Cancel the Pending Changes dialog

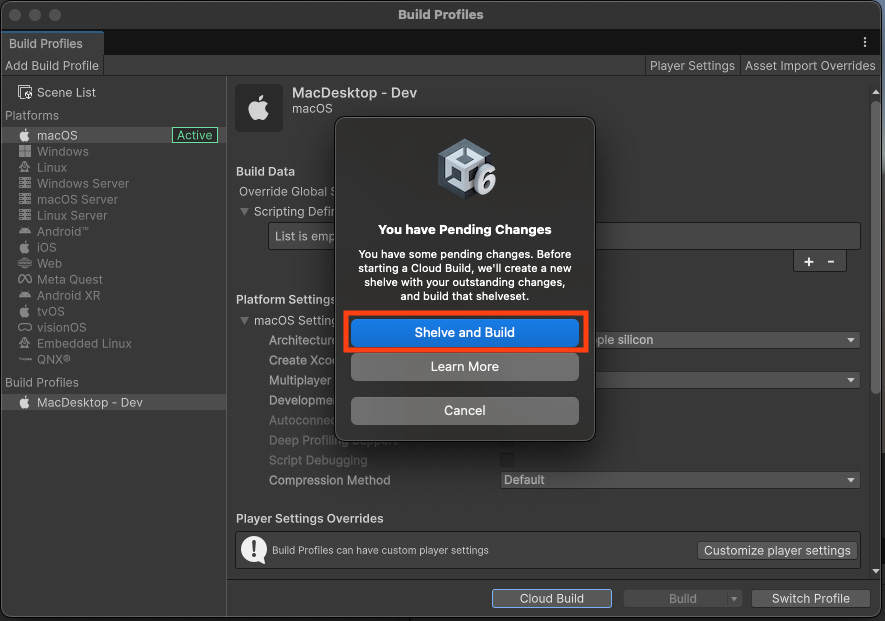pos(465,410)
